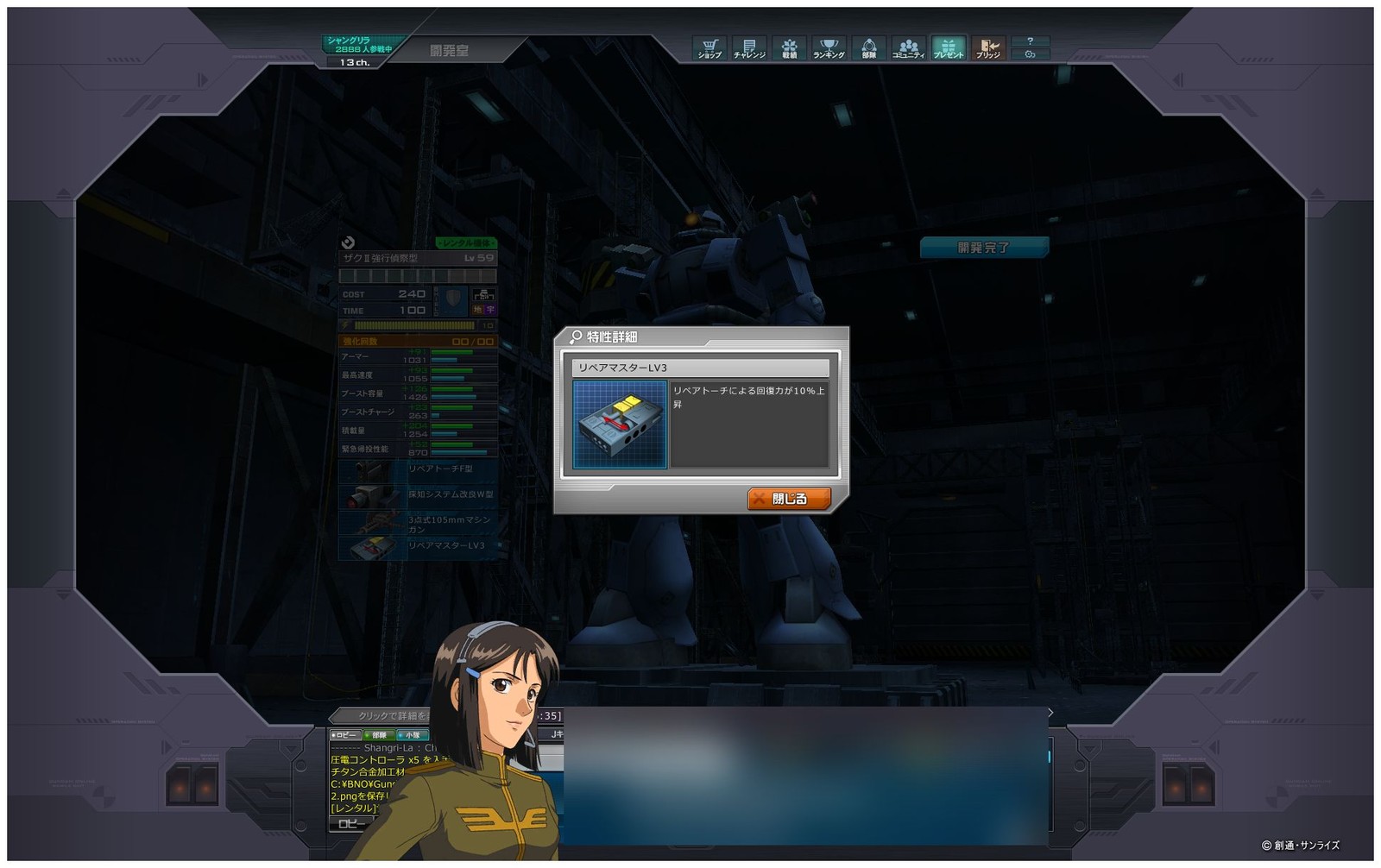
Task: Click the リペアマスターLV3 trait row in unit panel
Action: 418,547
